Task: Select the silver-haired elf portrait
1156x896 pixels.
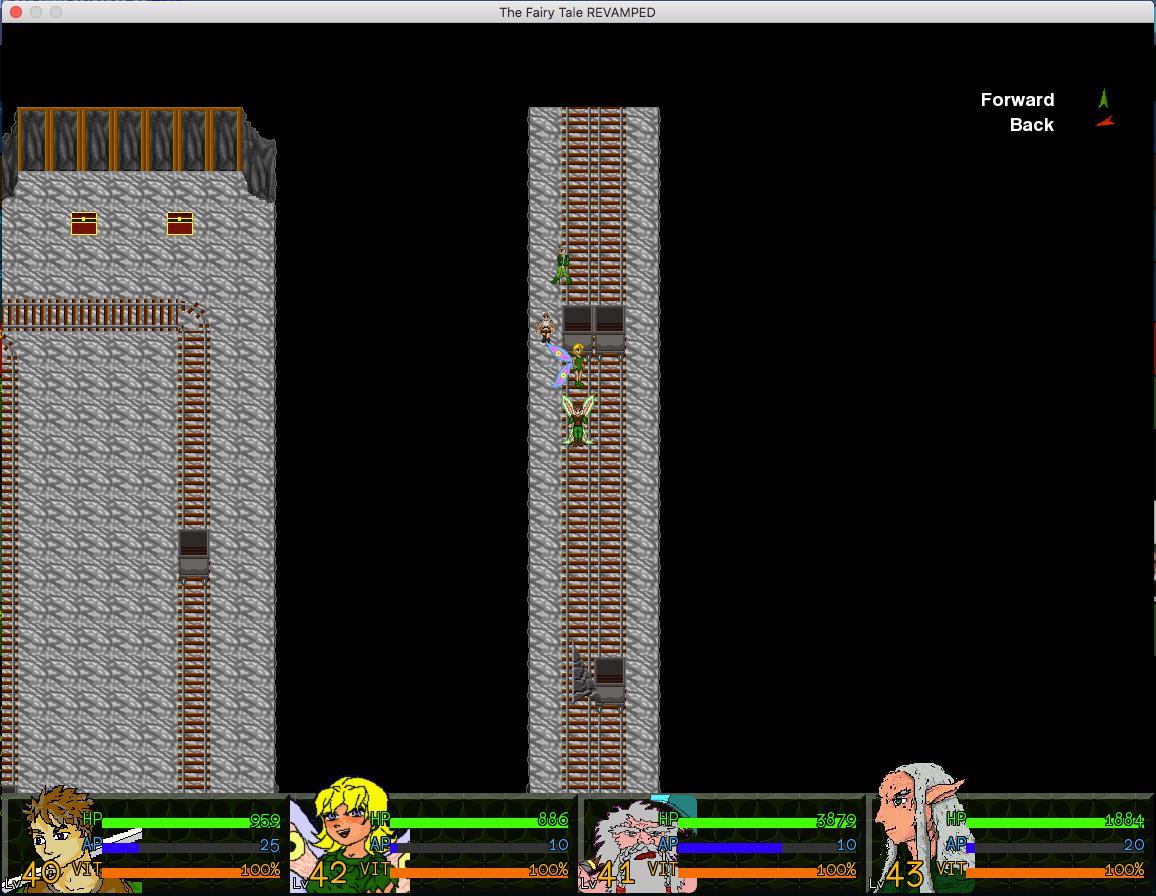Action: 915,835
